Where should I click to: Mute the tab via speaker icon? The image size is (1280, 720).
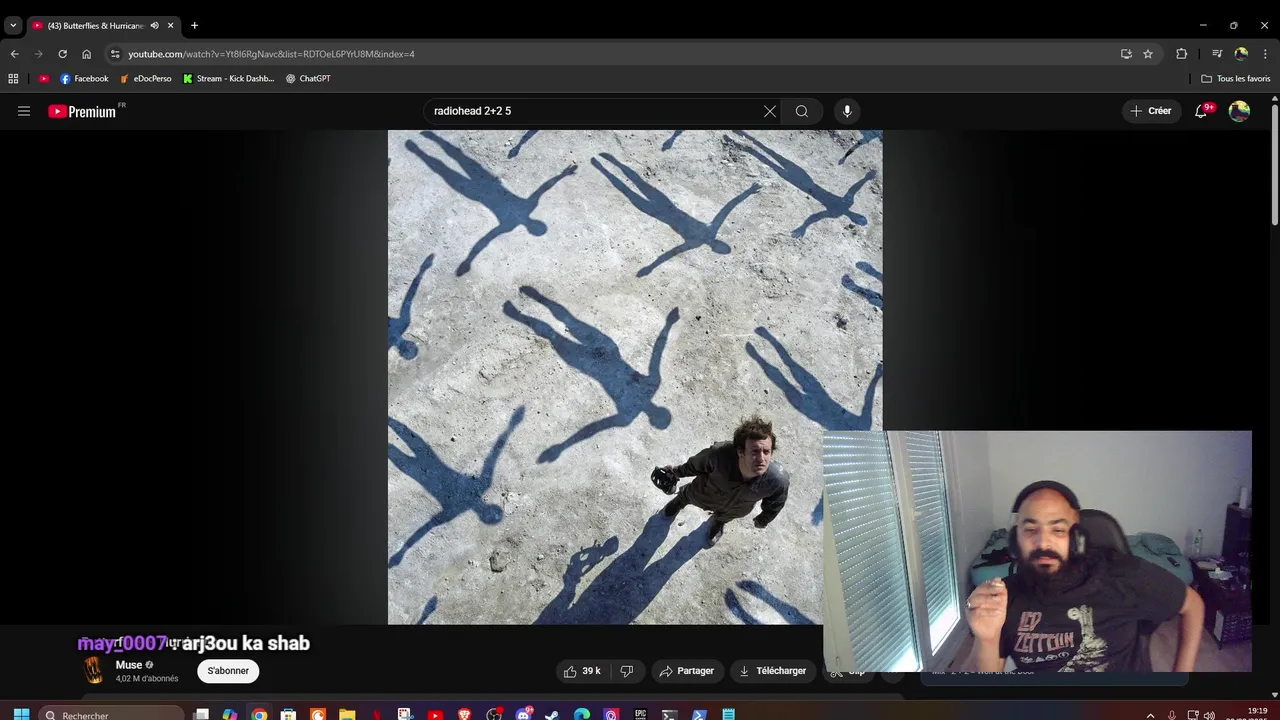[x=154, y=25]
